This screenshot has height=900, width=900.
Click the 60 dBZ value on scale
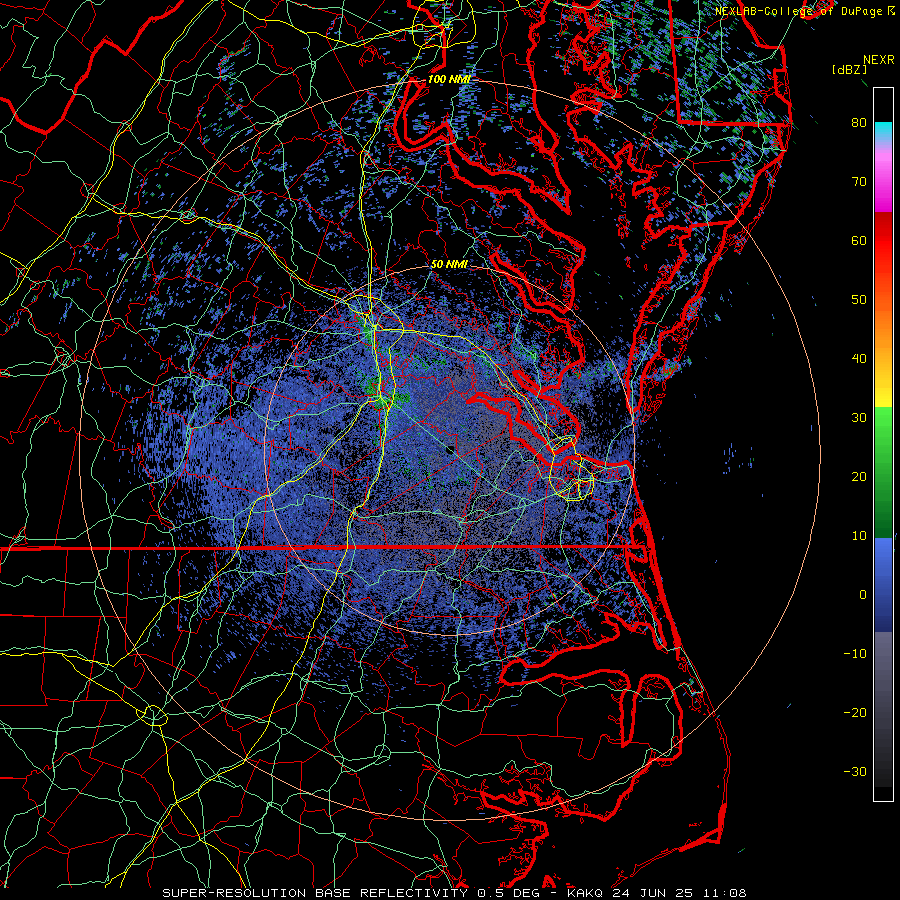click(859, 241)
